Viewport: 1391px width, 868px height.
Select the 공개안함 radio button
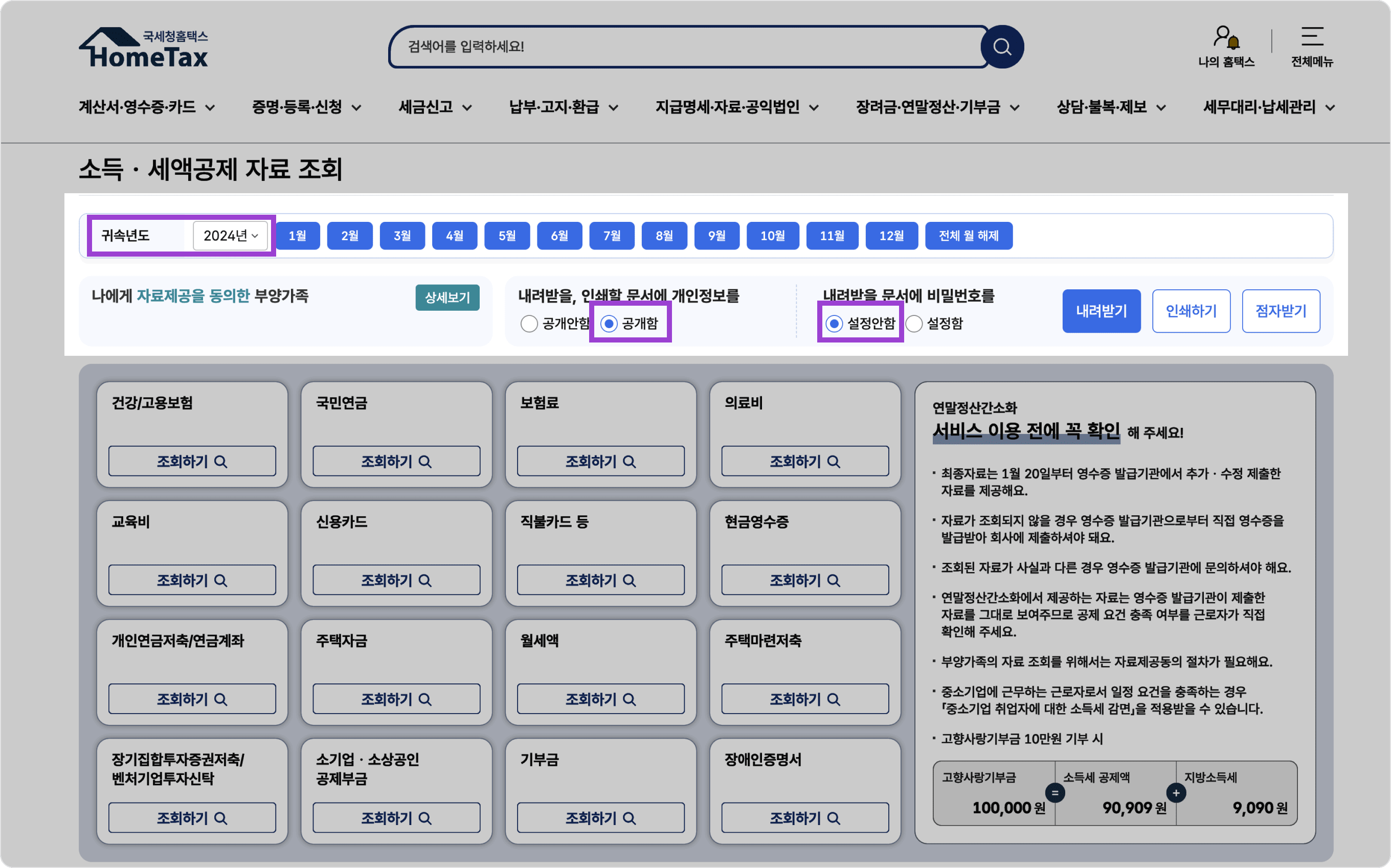529,324
